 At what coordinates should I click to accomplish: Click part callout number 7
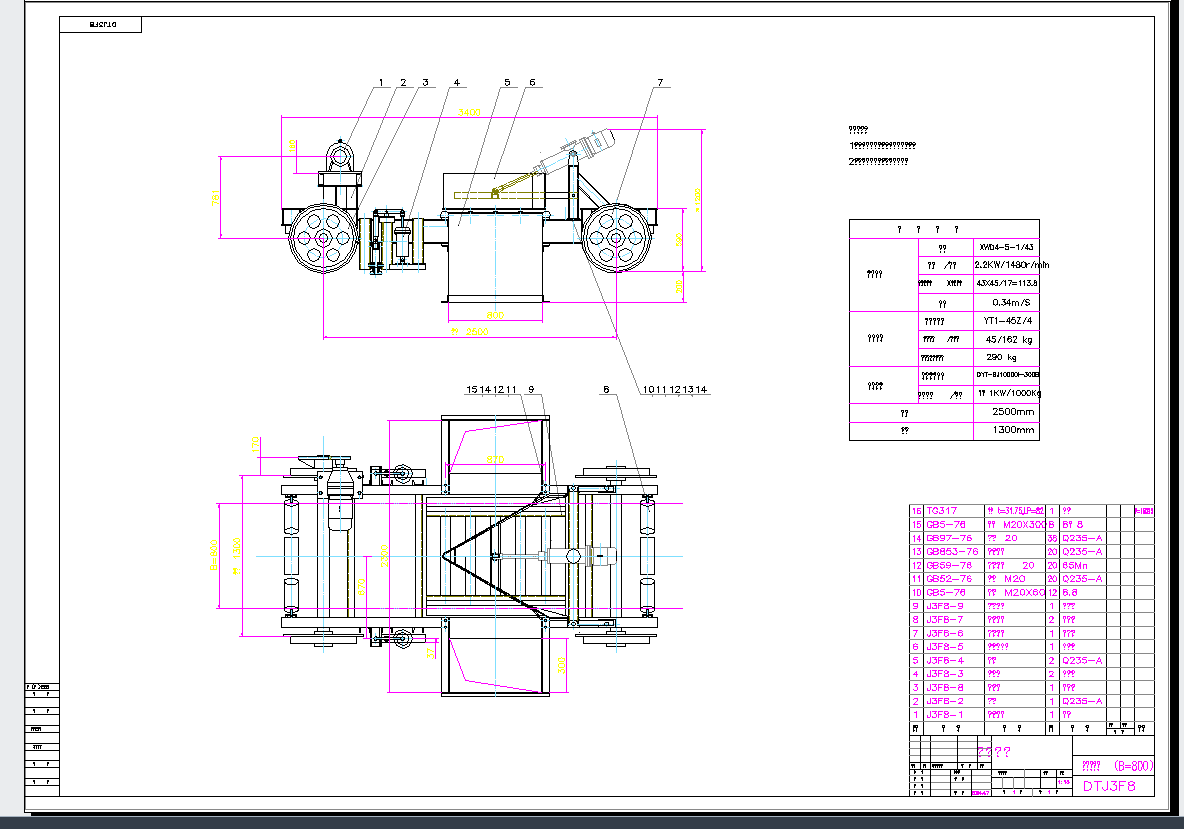click(660, 82)
